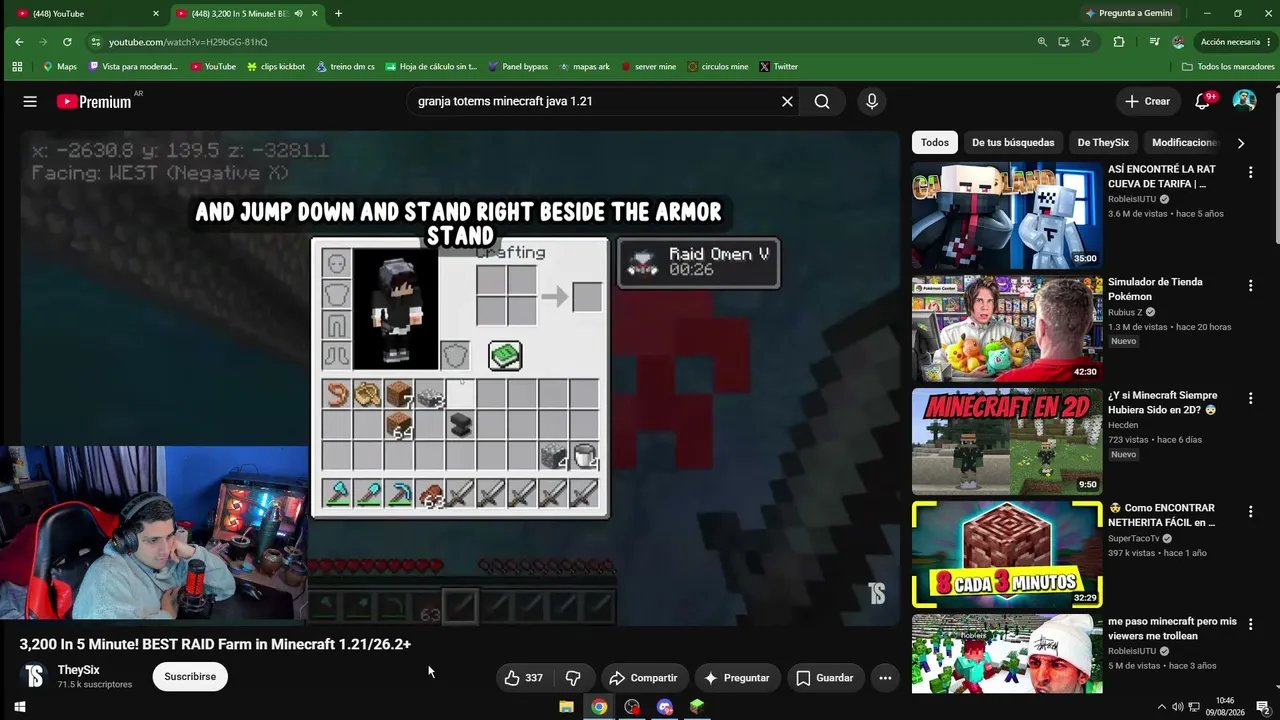Open a new browser tab
The width and height of the screenshot is (1280, 720).
point(338,14)
